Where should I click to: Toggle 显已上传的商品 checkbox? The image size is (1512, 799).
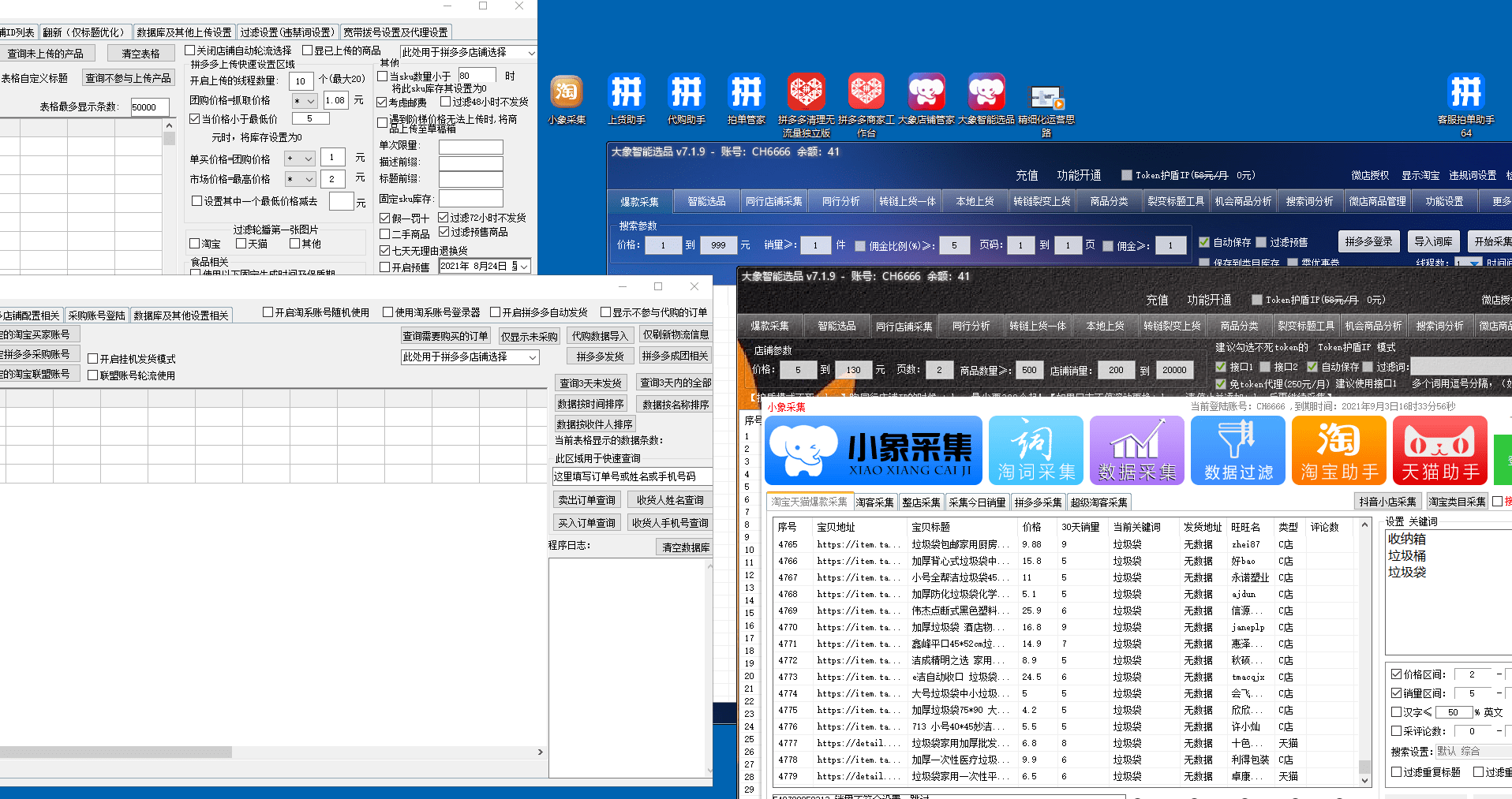(x=308, y=50)
